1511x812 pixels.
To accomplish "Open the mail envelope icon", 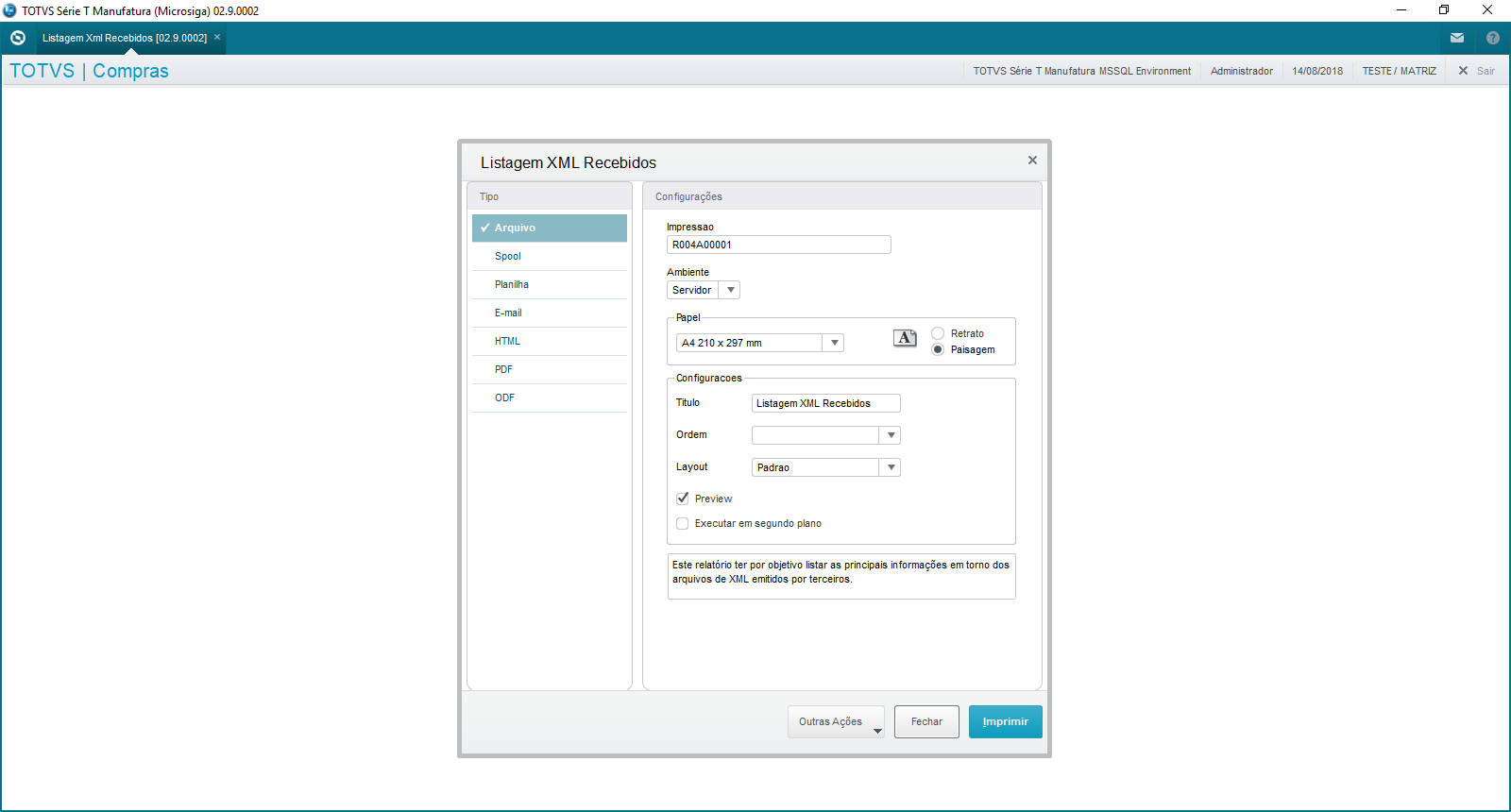I will (1457, 38).
